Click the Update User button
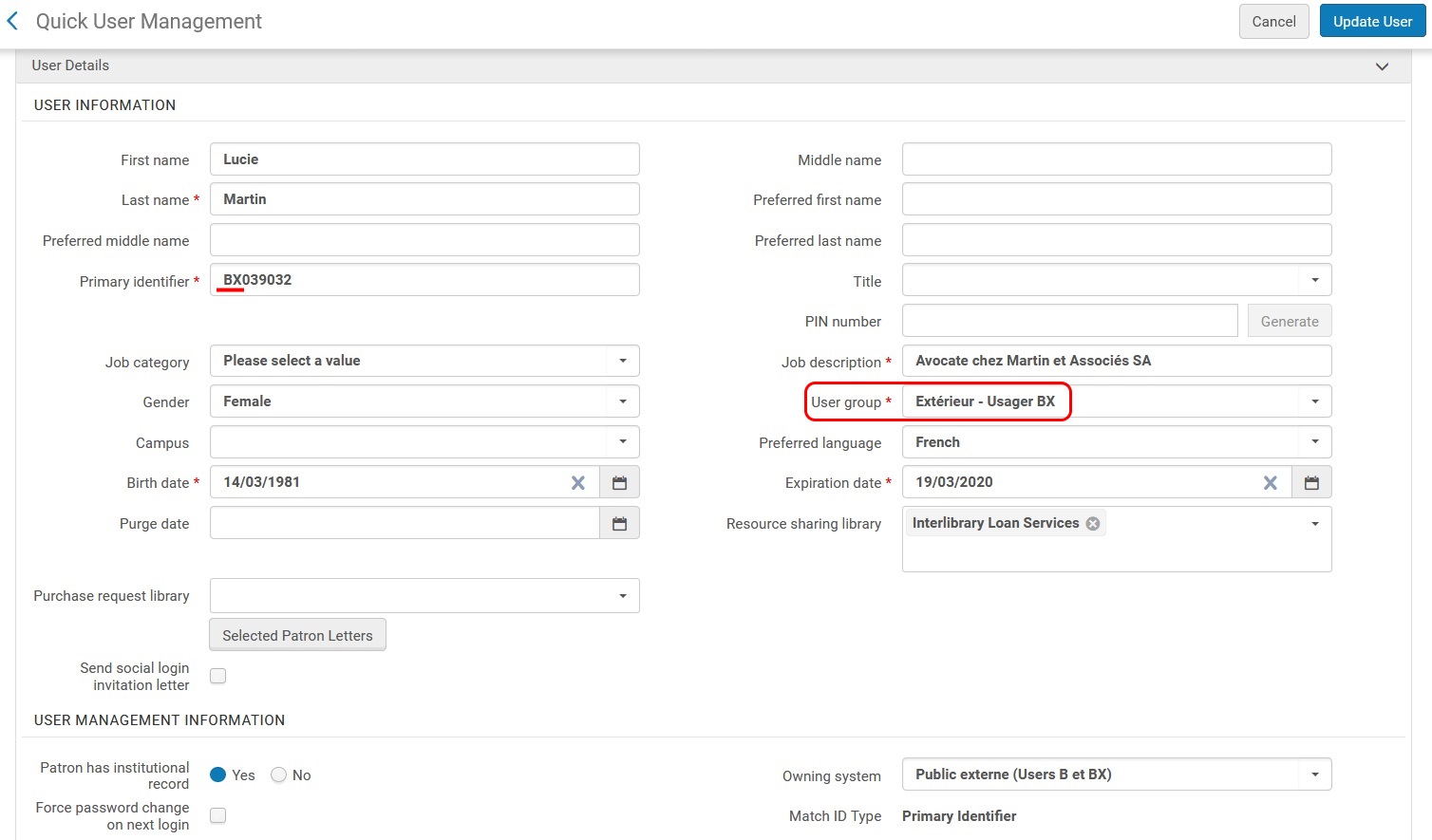 pos(1372,22)
